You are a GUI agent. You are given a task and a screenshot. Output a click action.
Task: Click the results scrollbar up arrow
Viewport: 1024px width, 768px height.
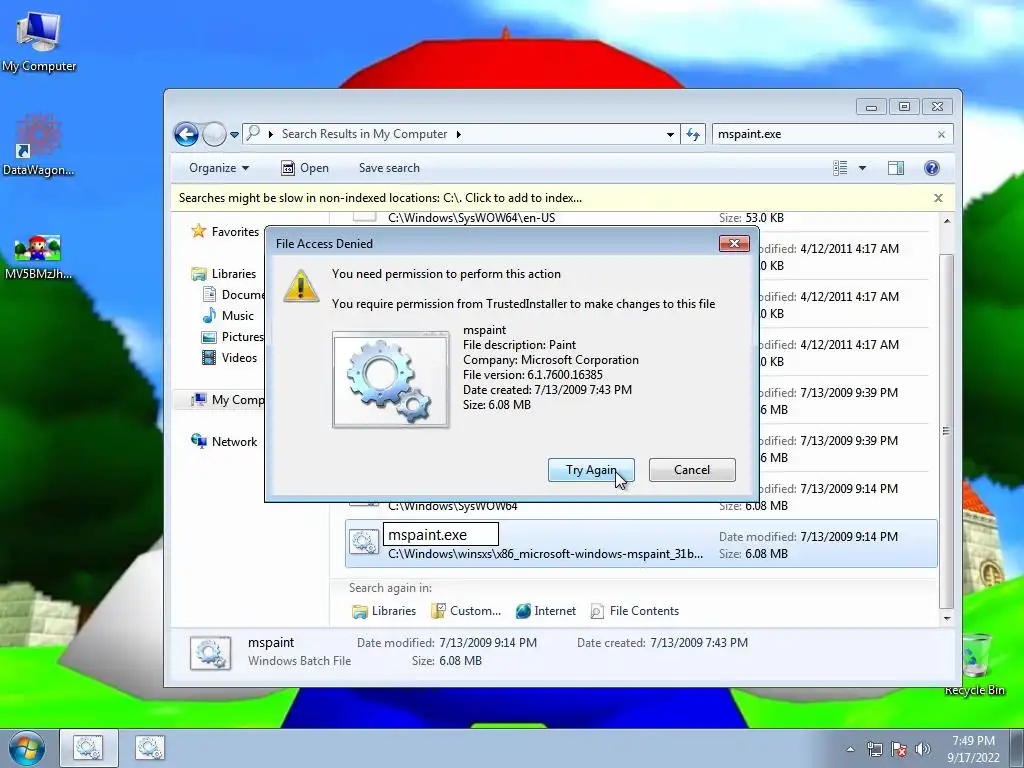tap(947, 221)
